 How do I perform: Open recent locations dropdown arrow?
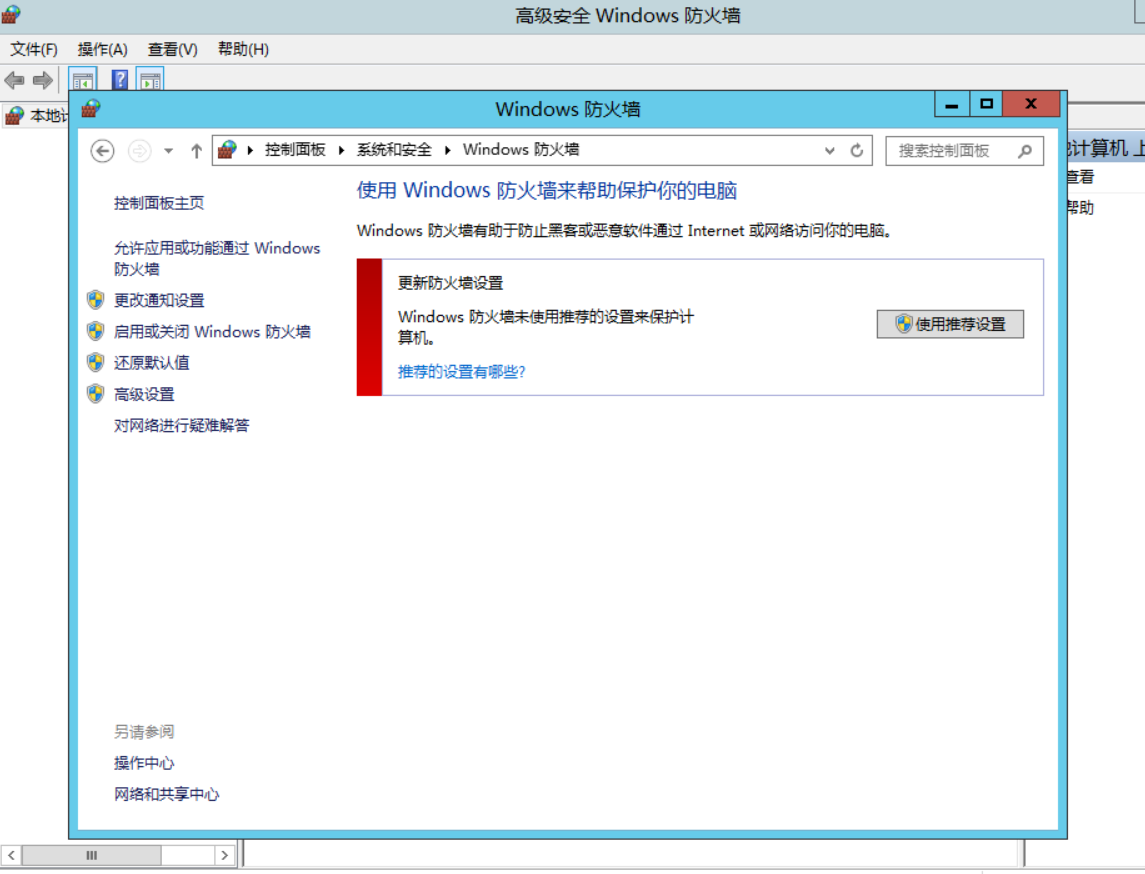point(169,151)
